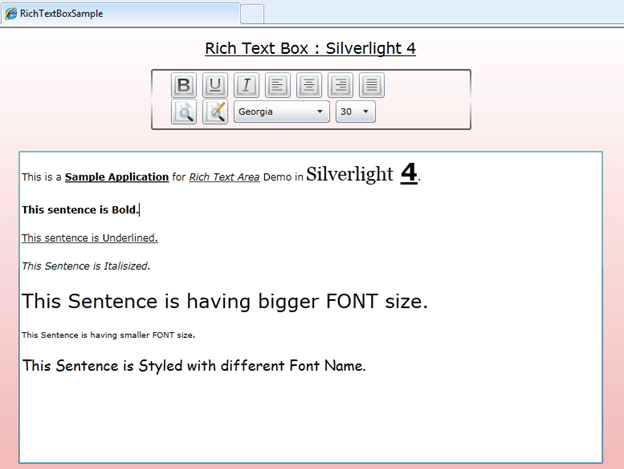This screenshot has height=469, width=624.
Task: Open a new blank browser tab
Action: (x=252, y=14)
